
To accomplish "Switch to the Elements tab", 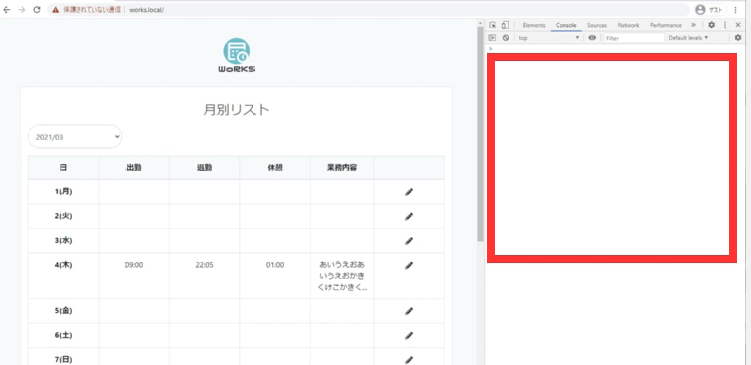I will (x=534, y=25).
